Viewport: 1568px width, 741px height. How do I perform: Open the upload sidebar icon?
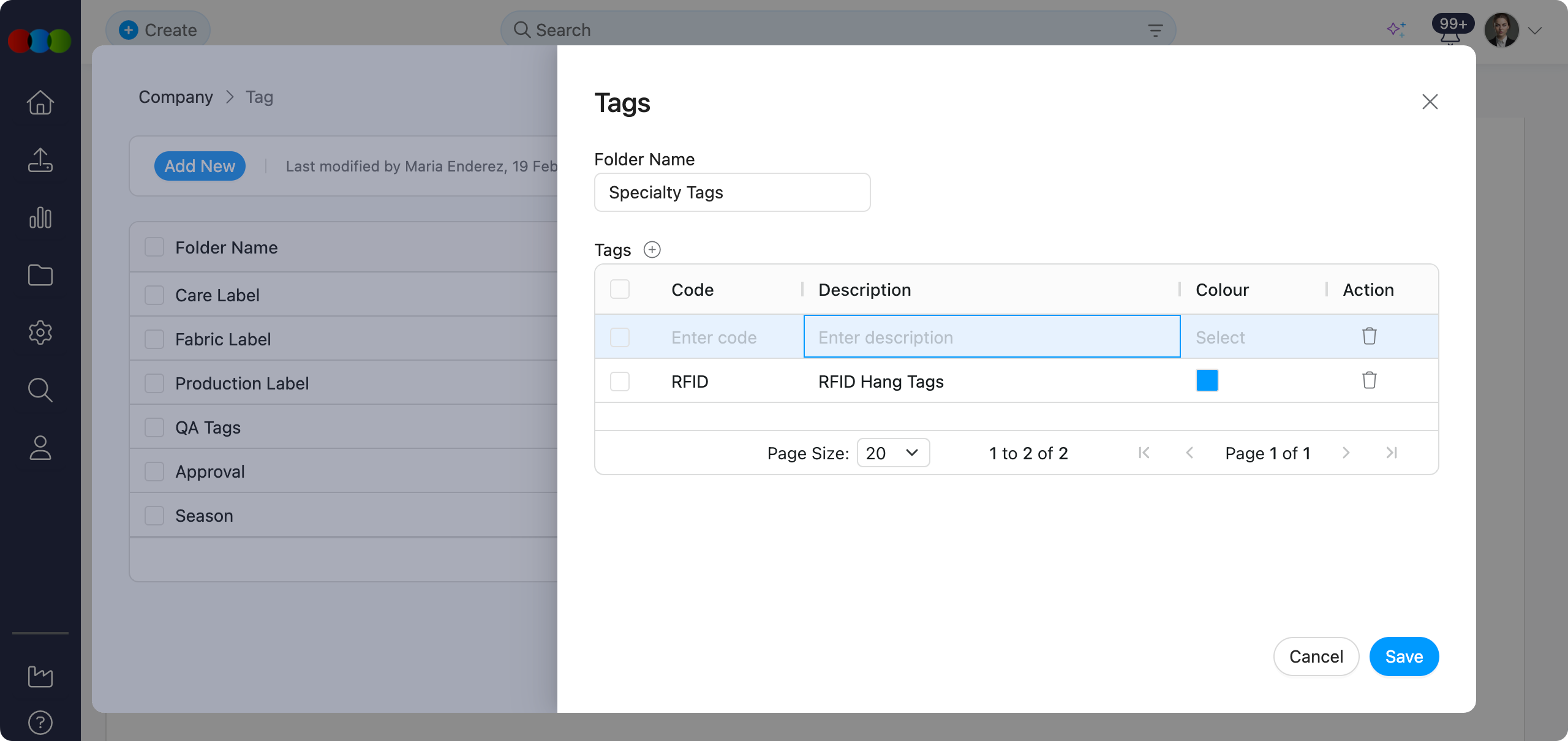(40, 160)
